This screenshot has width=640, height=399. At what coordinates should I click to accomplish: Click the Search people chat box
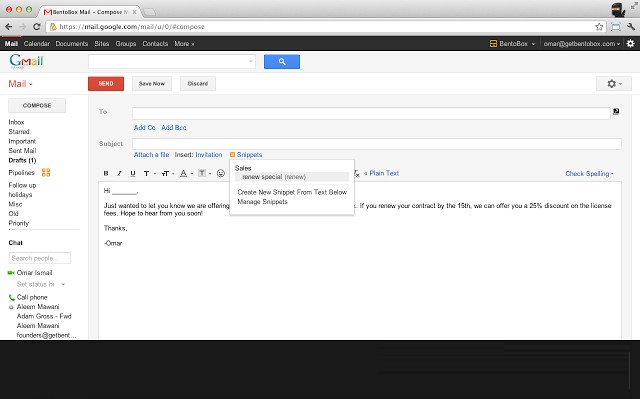click(40, 258)
